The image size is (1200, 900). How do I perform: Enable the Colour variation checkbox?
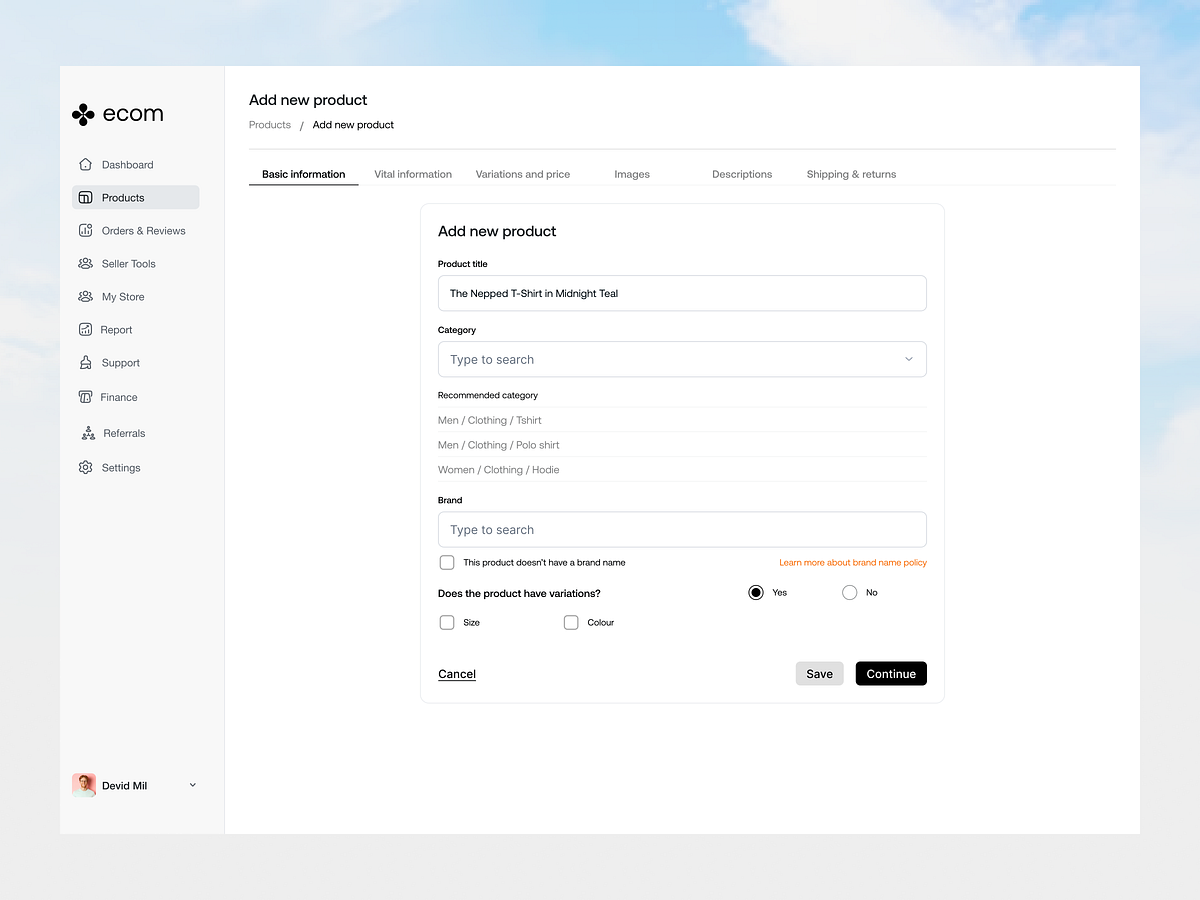coord(571,622)
